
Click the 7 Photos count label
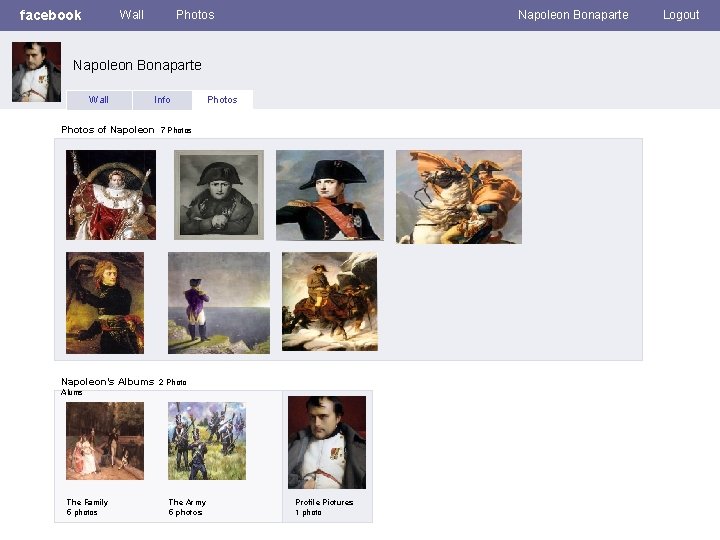pyautogui.click(x=176, y=130)
